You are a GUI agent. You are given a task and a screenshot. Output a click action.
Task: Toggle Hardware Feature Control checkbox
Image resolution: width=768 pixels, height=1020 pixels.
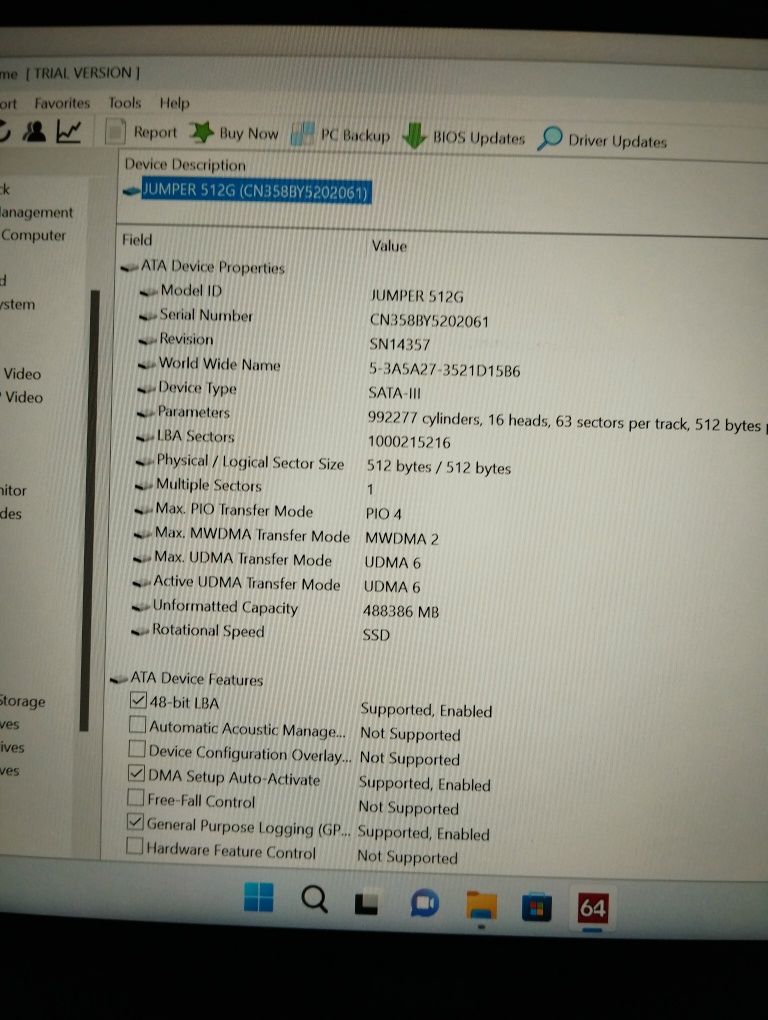[134, 846]
